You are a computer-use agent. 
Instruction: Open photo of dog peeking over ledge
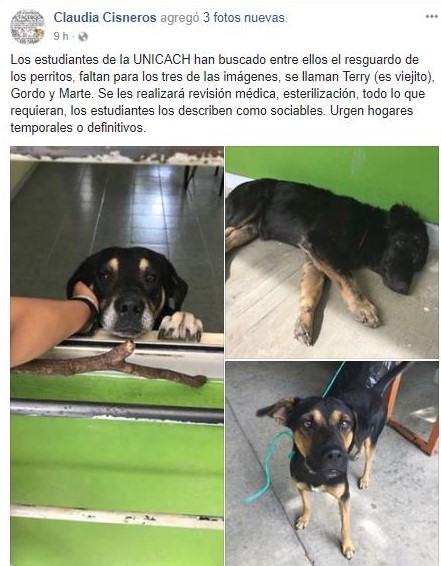117,356
